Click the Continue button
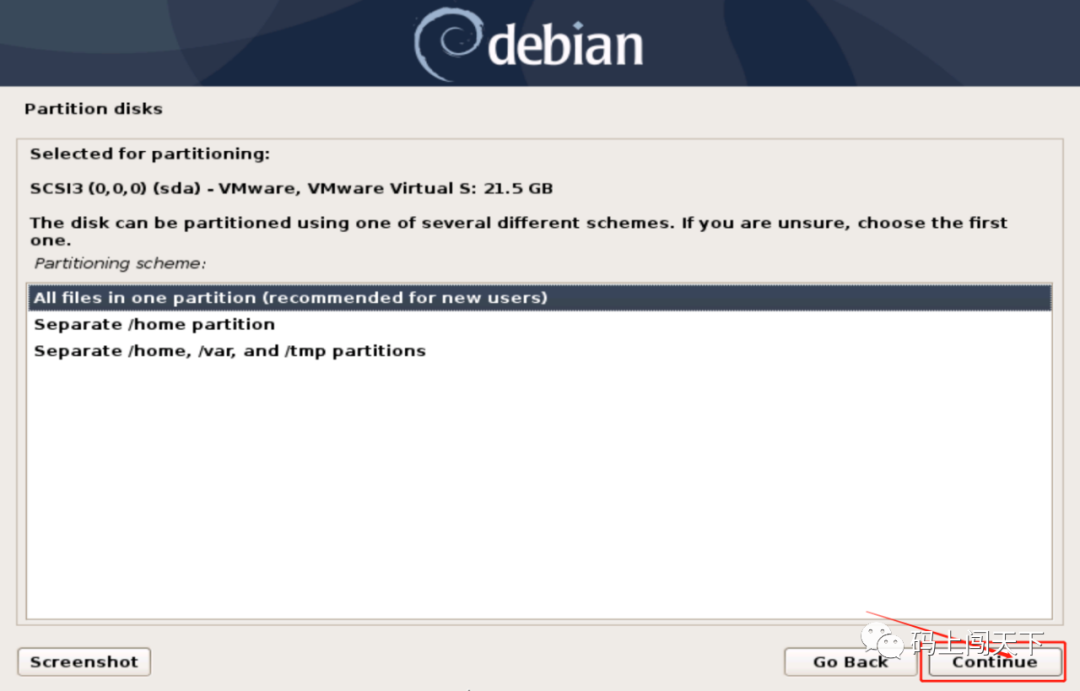 (994, 662)
